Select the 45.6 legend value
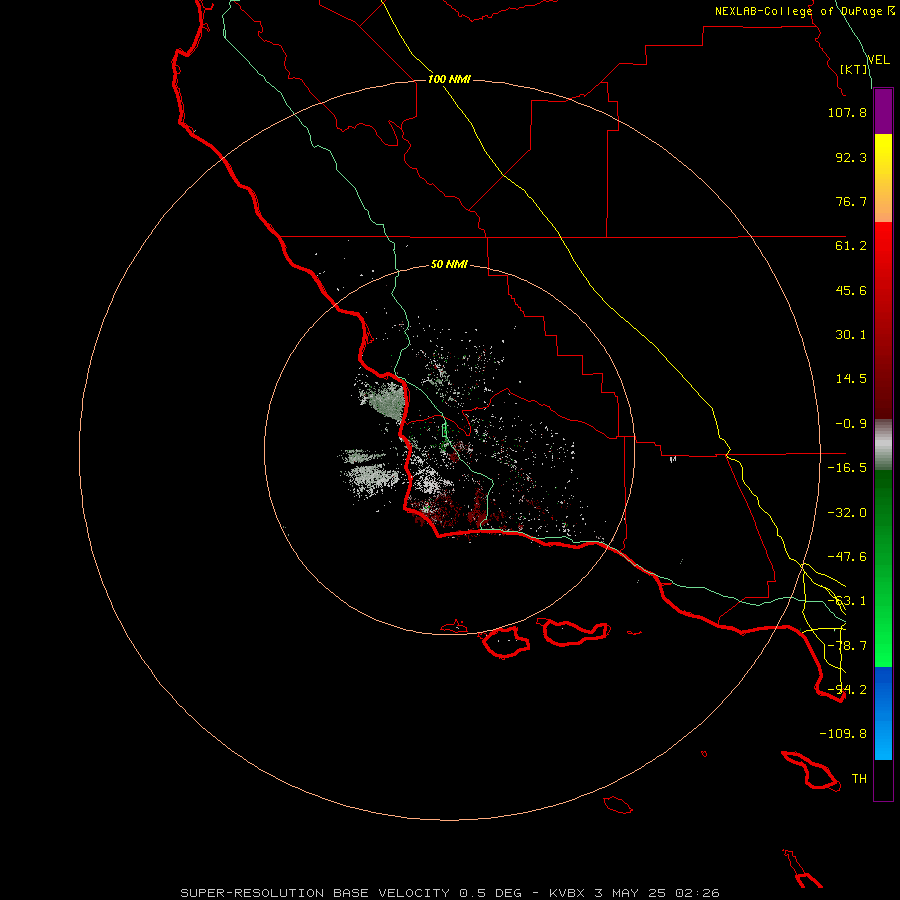Image resolution: width=900 pixels, height=900 pixels. coord(851,290)
